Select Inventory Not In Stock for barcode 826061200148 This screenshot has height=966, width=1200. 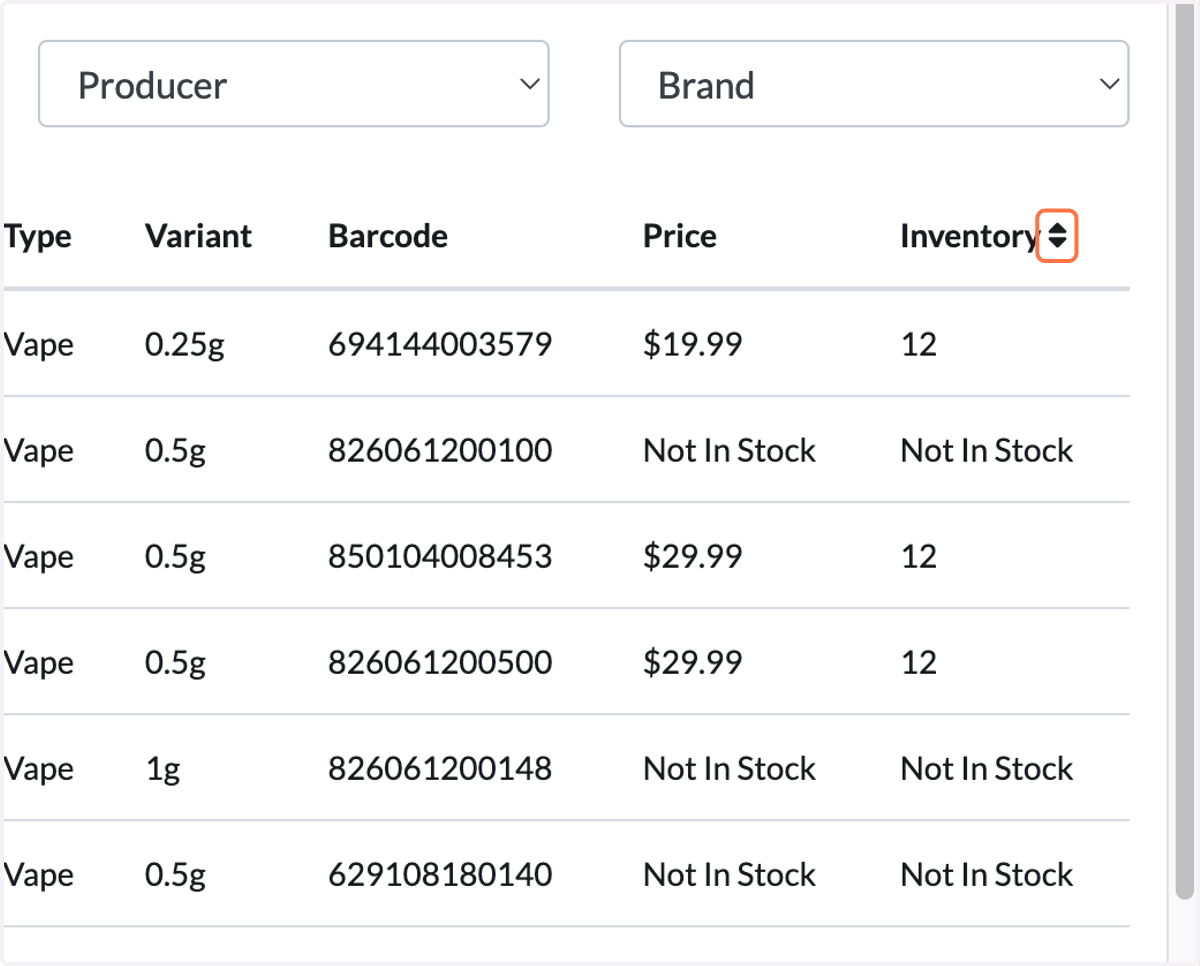[987, 768]
